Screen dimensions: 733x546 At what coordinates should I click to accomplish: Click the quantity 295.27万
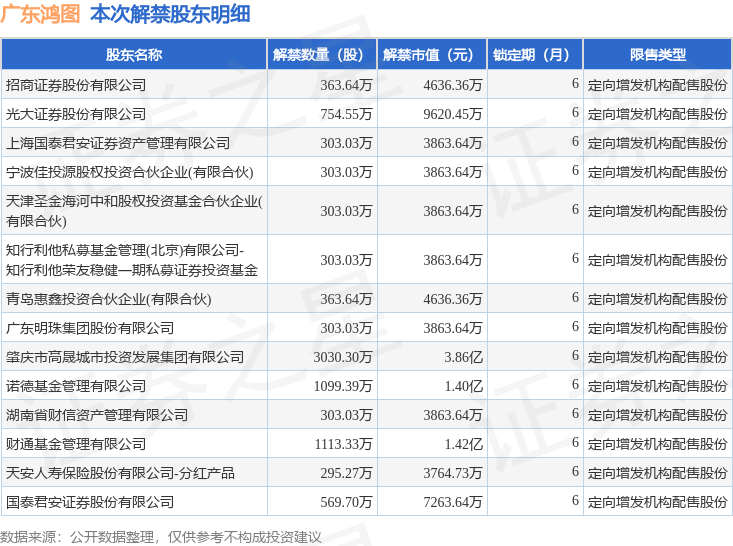point(346,473)
